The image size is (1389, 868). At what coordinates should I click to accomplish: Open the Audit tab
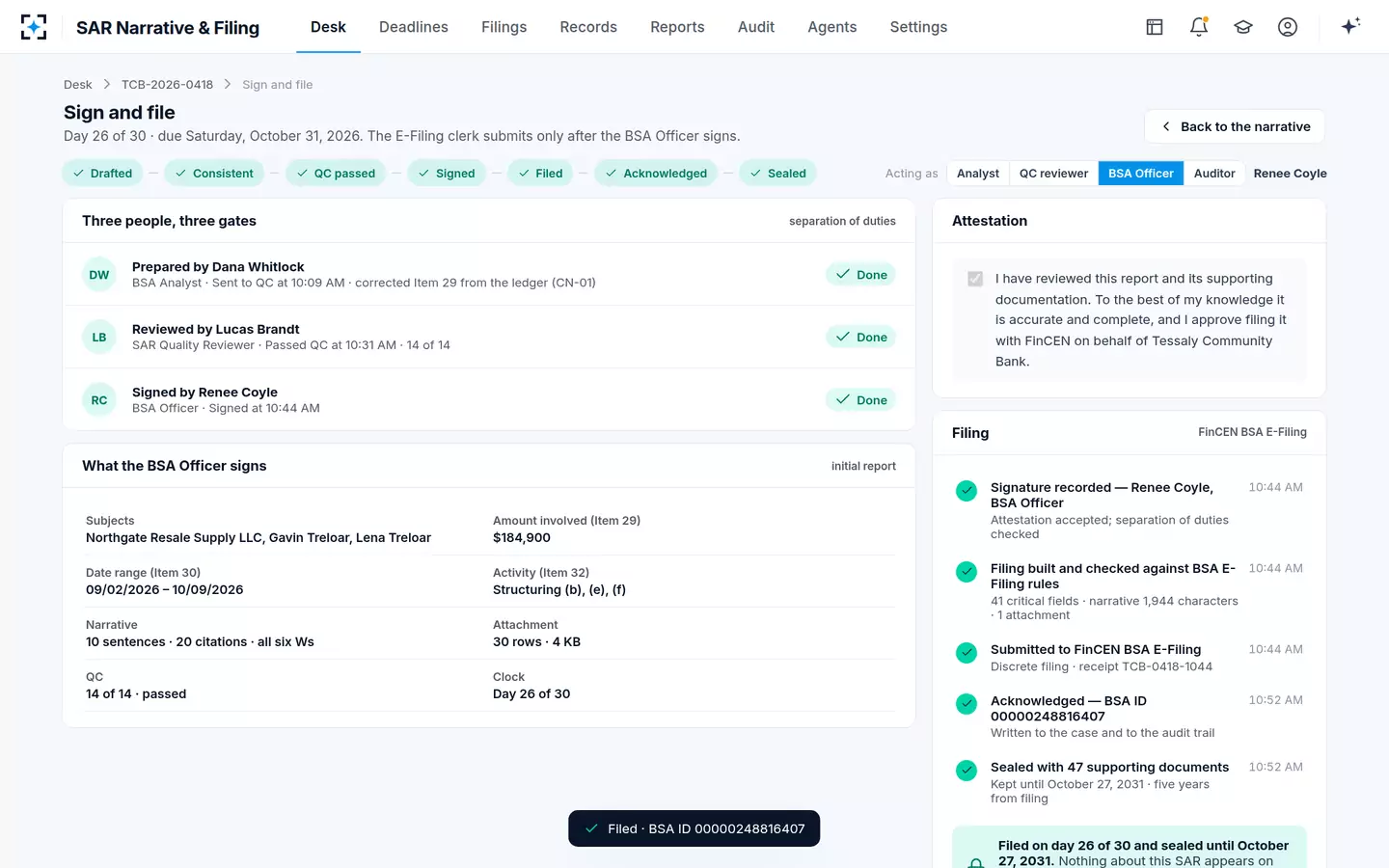[756, 27]
